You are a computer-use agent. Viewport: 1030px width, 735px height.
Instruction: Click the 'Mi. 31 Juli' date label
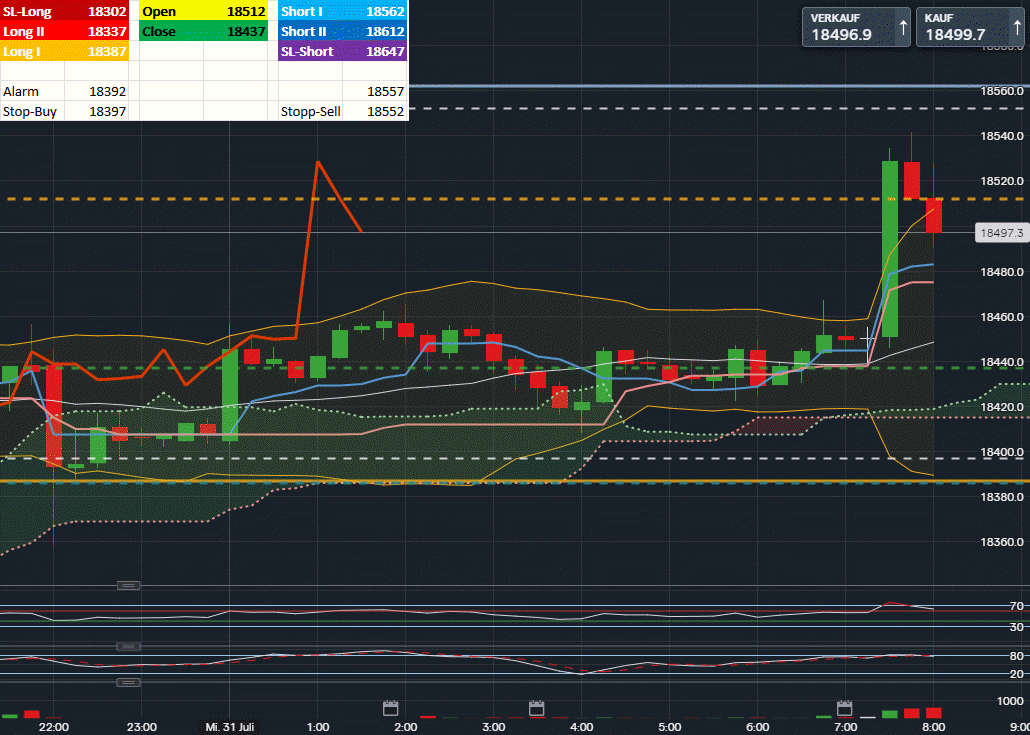coord(230,727)
